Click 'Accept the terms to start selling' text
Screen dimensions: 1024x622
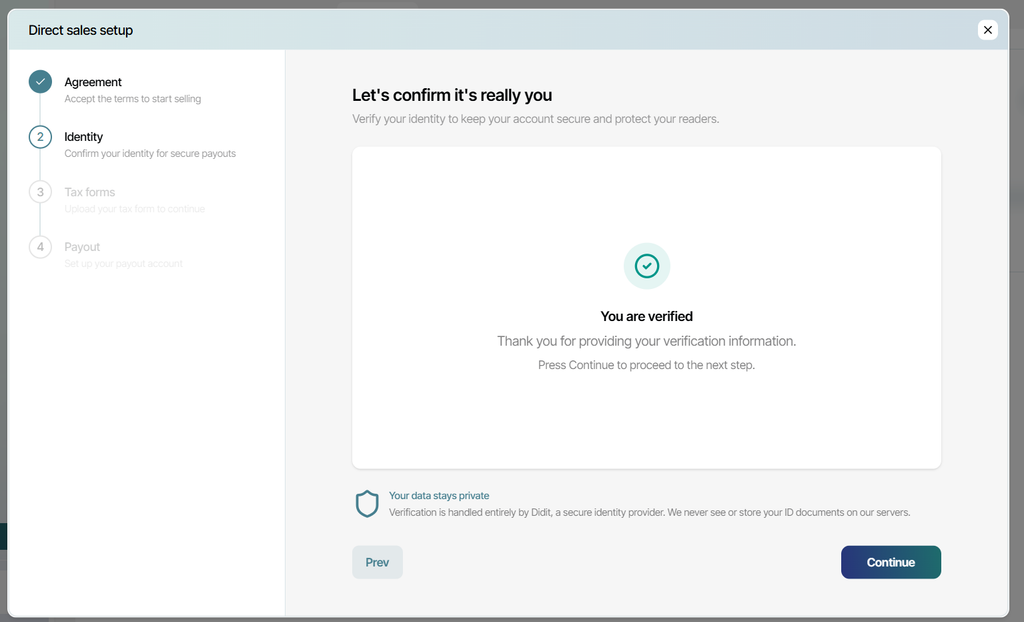click(x=133, y=99)
